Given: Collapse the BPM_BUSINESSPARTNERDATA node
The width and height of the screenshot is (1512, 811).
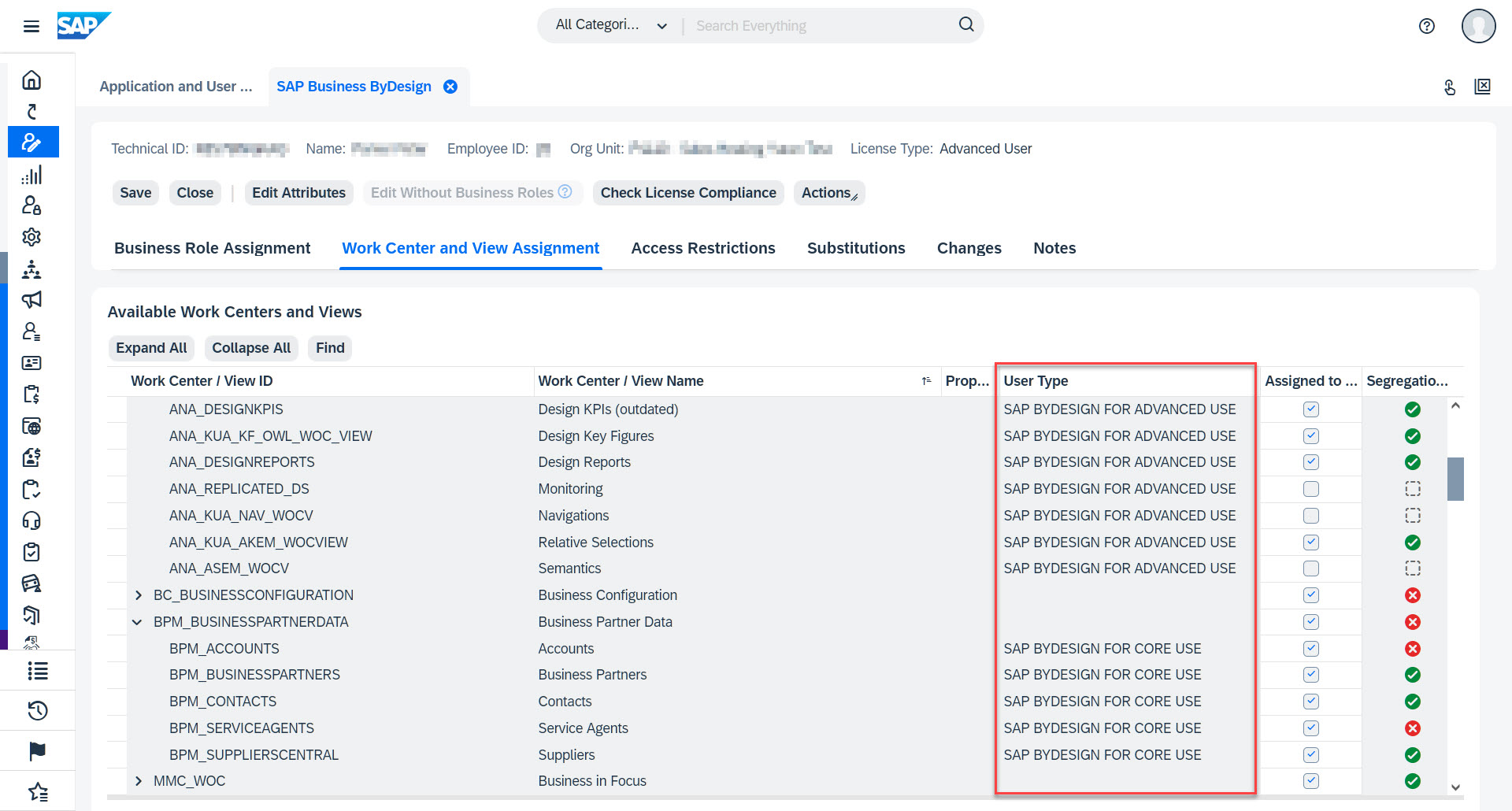Looking at the screenshot, I should click(x=138, y=622).
